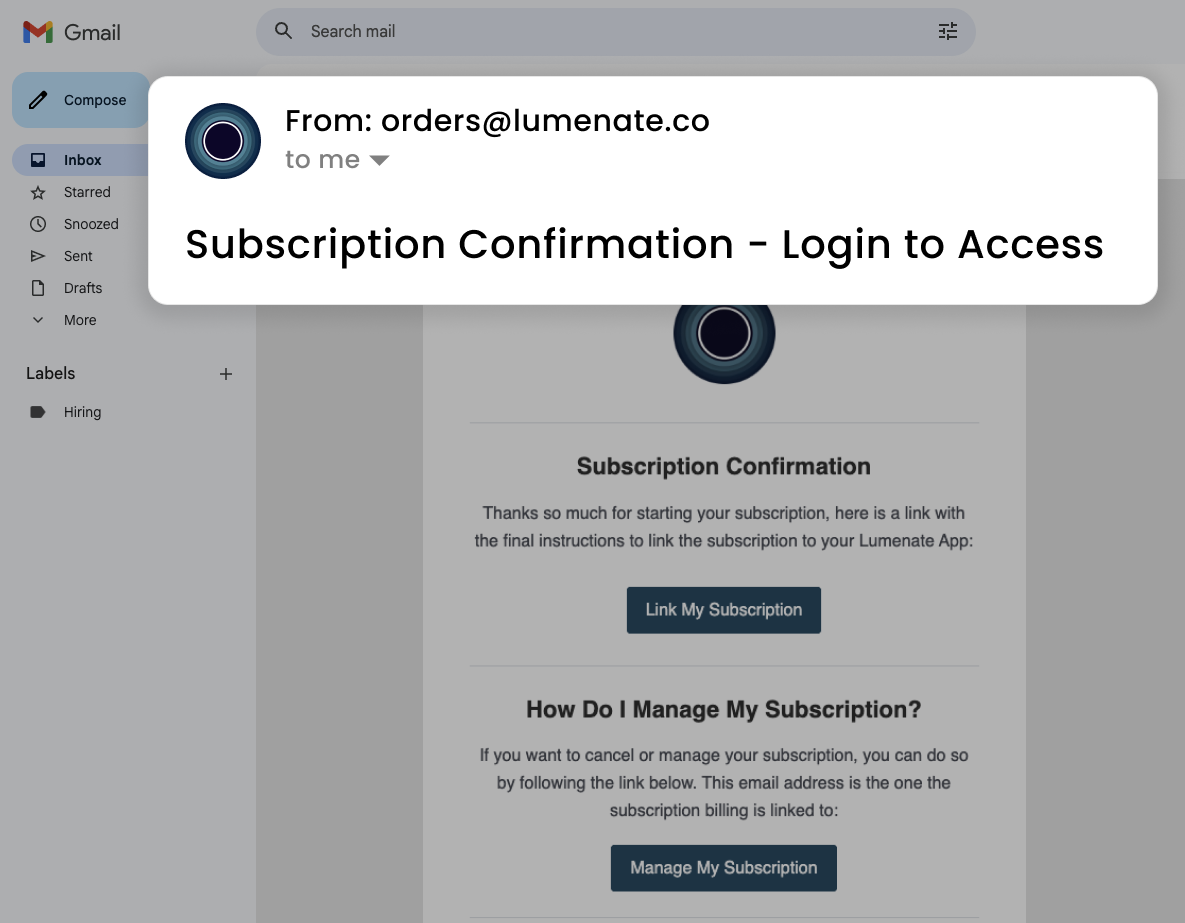The width and height of the screenshot is (1185, 923).
Task: Click the search magnifier icon
Action: click(284, 31)
